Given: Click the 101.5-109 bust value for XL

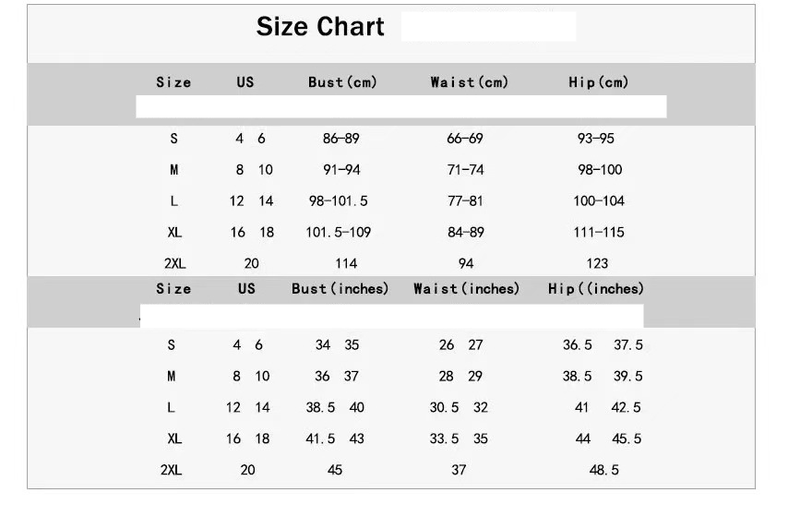Looking at the screenshot, I should point(338,232).
